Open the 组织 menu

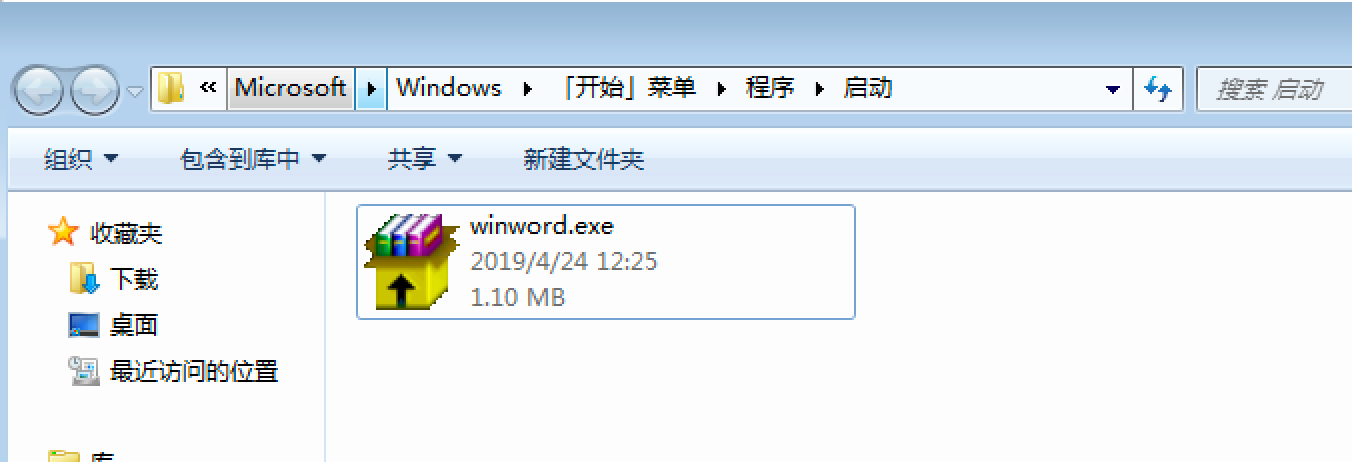tap(81, 159)
